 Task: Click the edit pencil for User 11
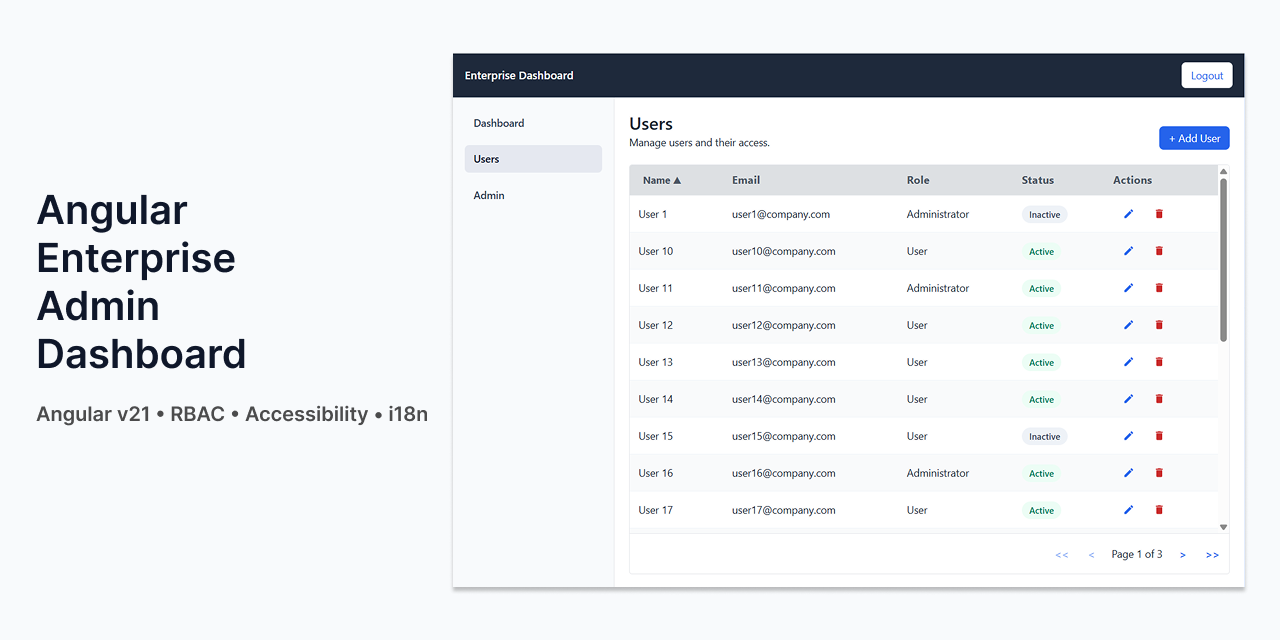tap(1128, 288)
